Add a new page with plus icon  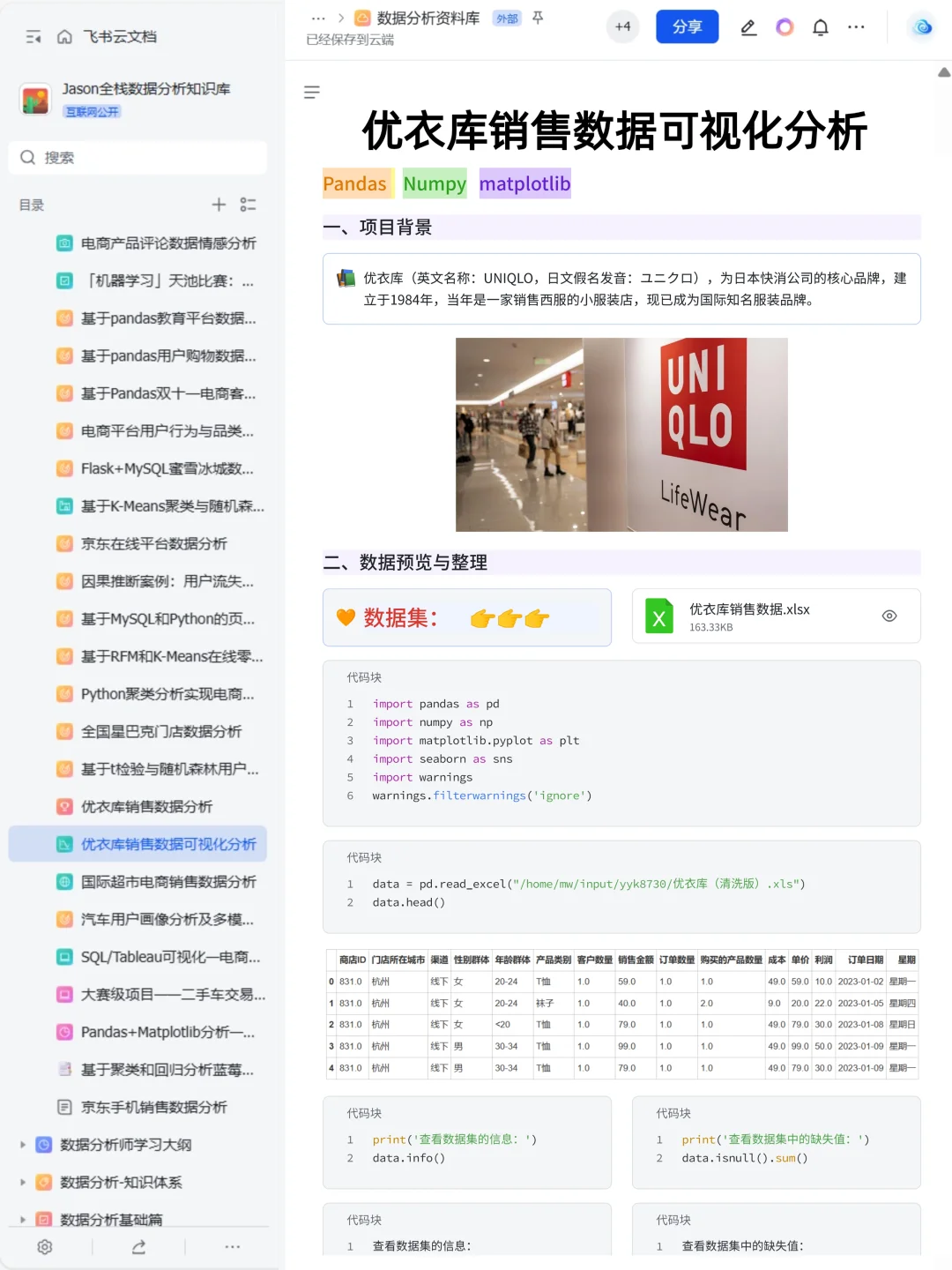[x=219, y=205]
